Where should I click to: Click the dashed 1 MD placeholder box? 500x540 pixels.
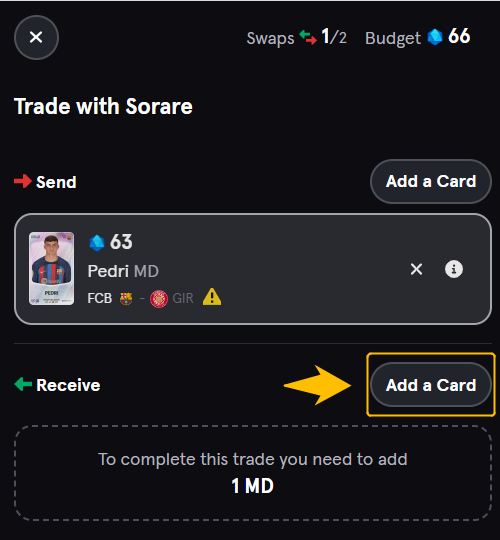coord(253,473)
